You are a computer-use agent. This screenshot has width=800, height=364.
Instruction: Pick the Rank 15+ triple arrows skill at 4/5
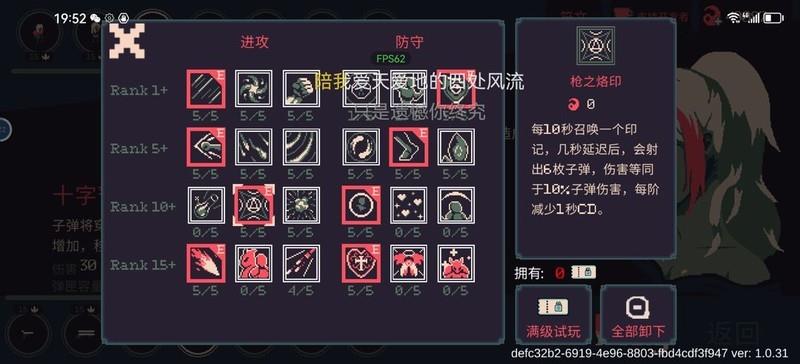pos(302,263)
